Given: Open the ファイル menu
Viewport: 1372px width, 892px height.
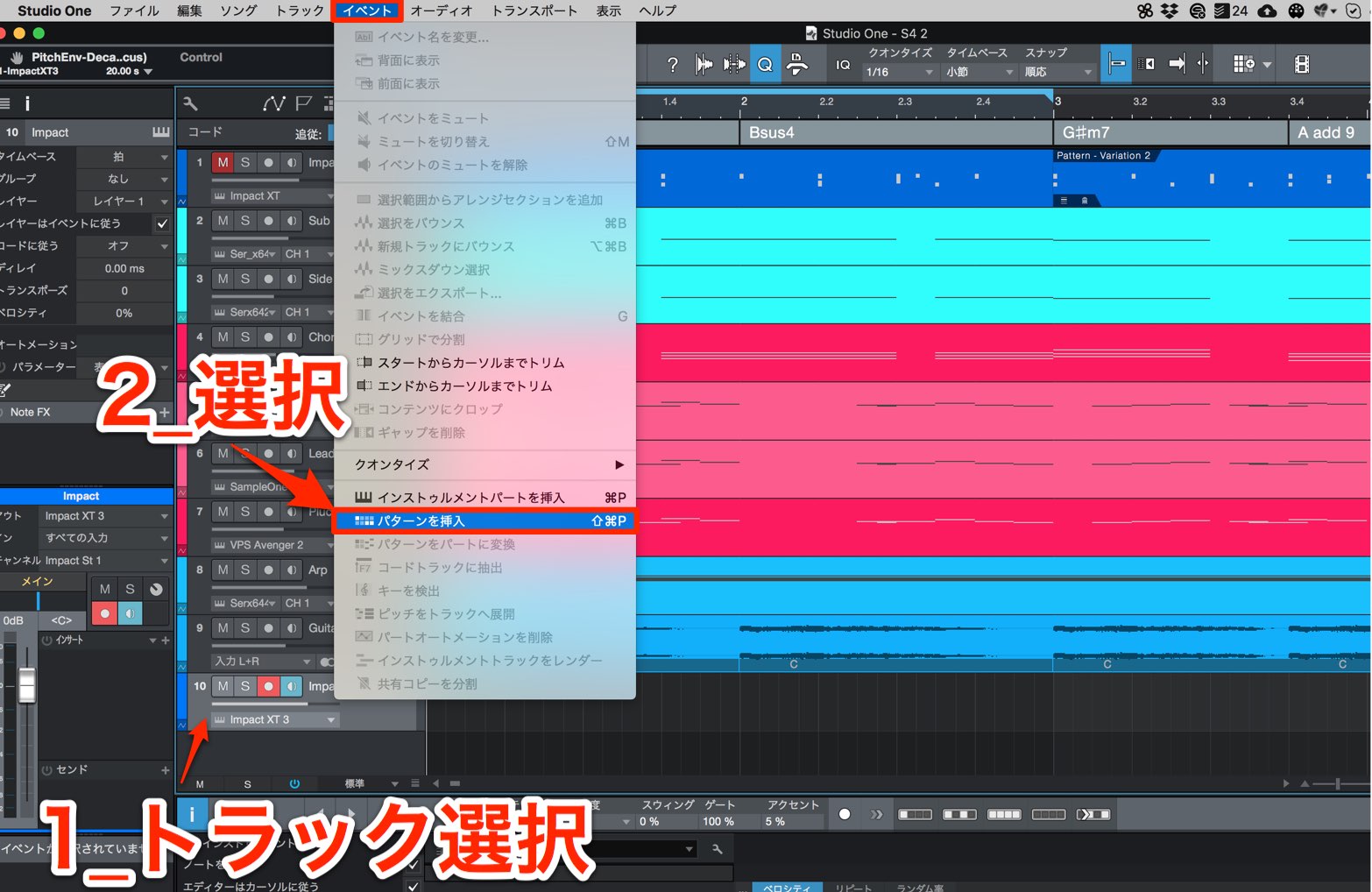Looking at the screenshot, I should pos(134,11).
